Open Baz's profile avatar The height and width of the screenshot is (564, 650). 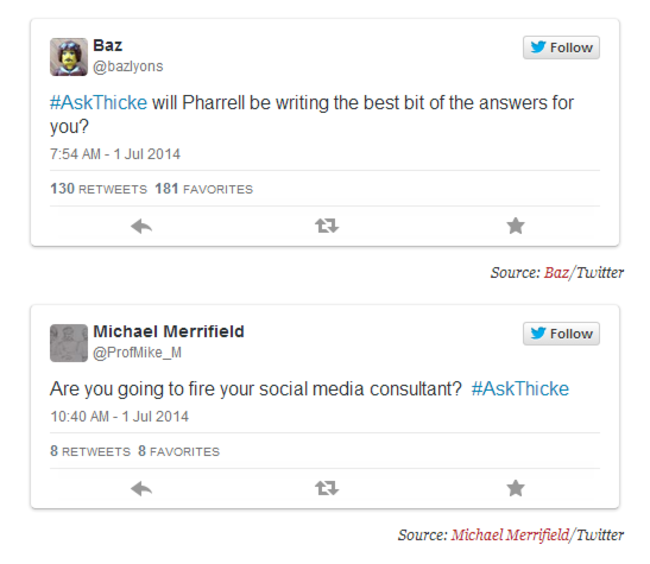click(x=69, y=57)
